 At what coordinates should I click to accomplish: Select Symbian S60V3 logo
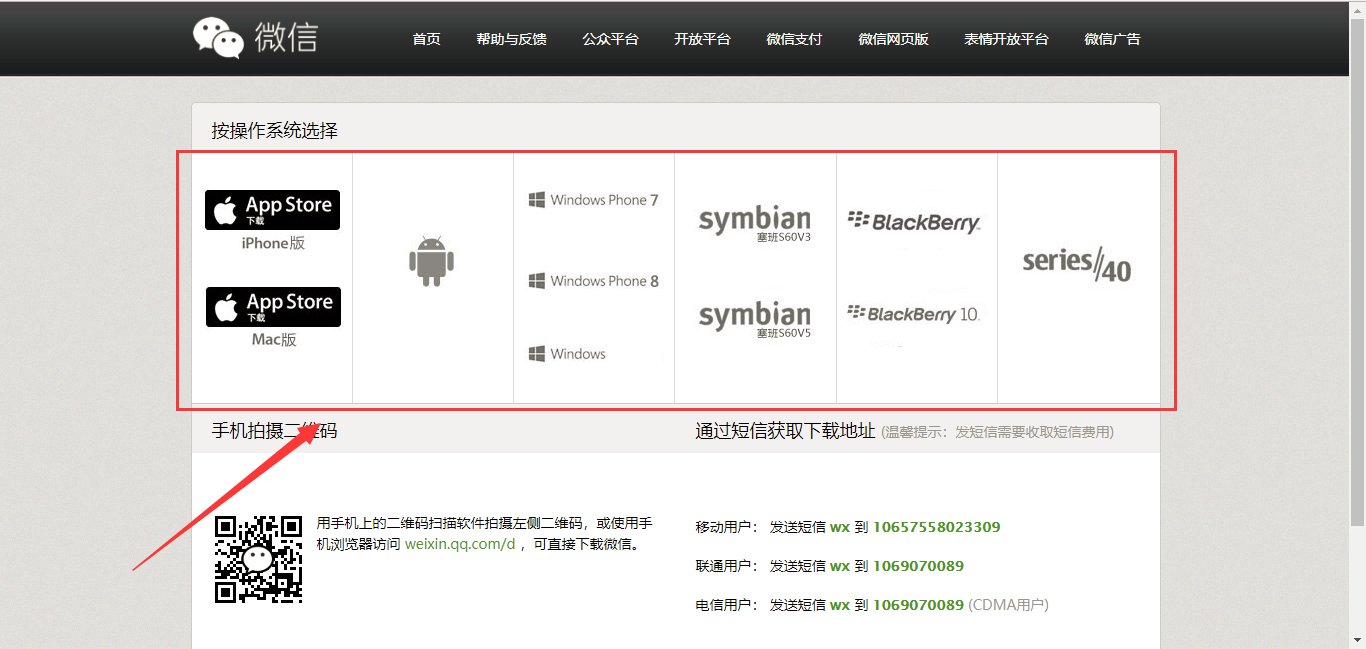point(754,224)
